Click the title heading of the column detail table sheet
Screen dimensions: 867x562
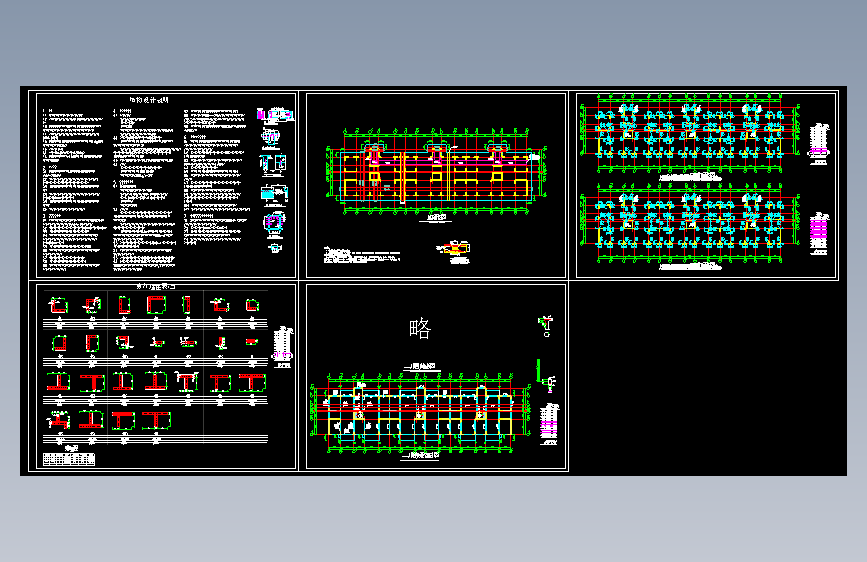tap(156, 287)
